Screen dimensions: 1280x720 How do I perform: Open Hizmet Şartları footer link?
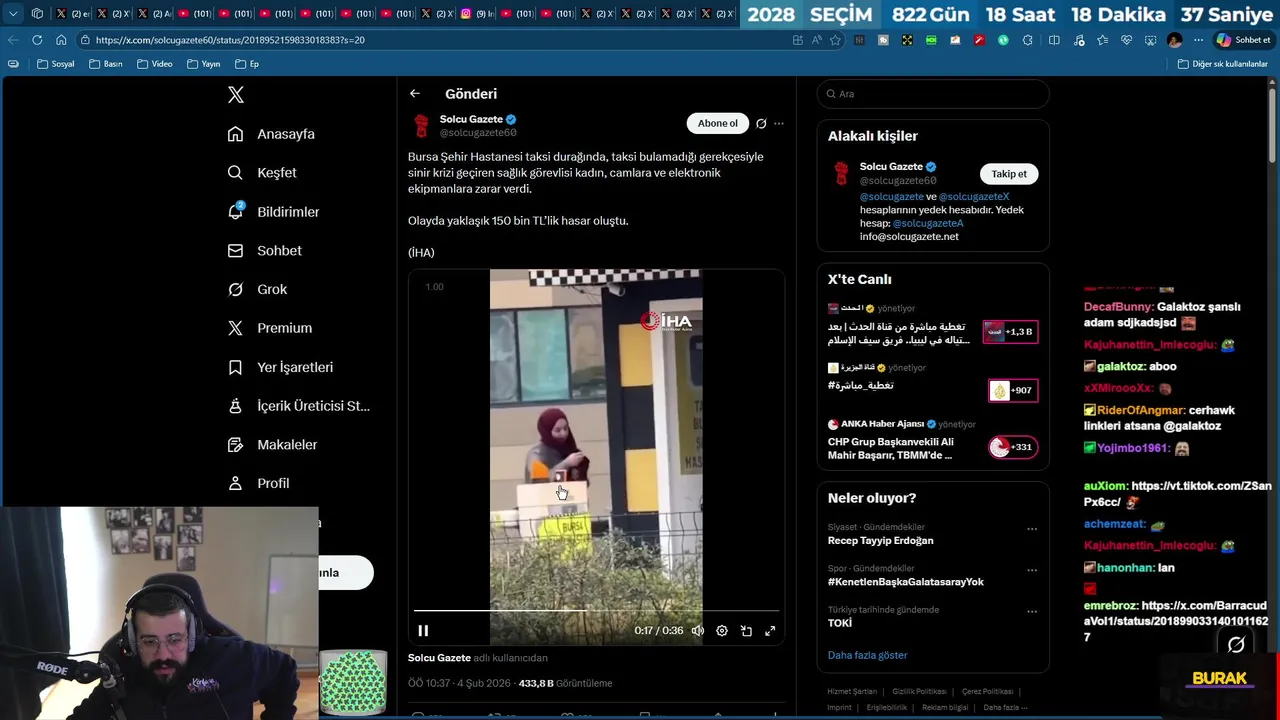coord(852,692)
